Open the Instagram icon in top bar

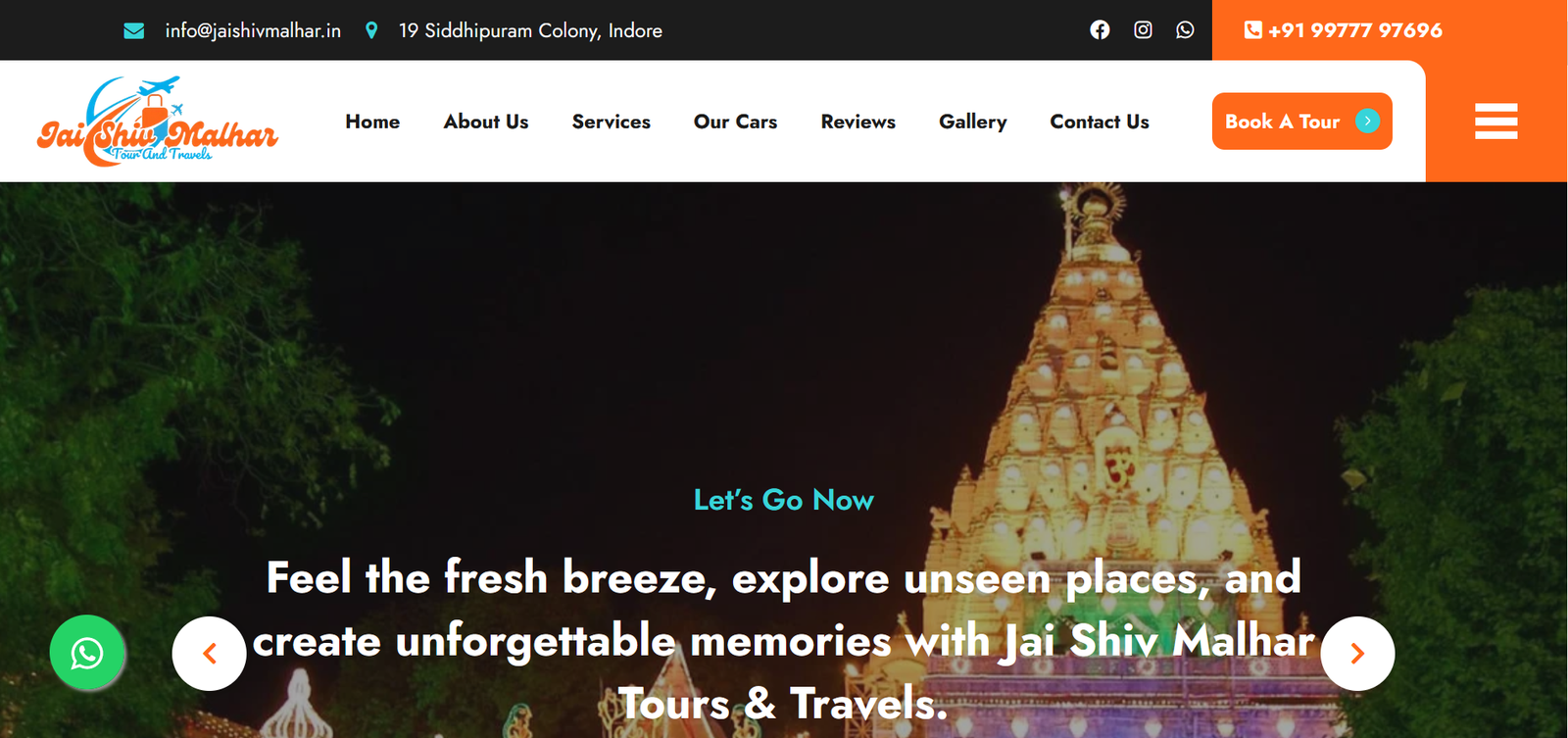point(1143,30)
